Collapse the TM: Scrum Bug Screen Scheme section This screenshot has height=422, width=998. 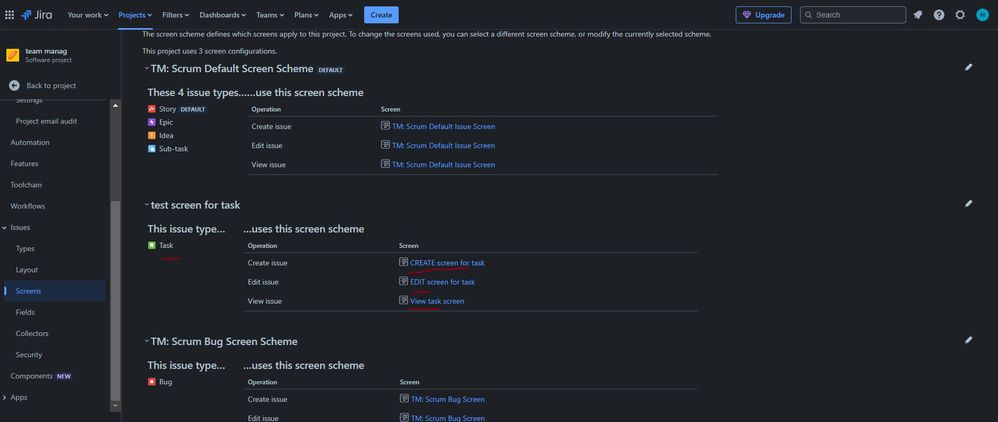[x=146, y=341]
